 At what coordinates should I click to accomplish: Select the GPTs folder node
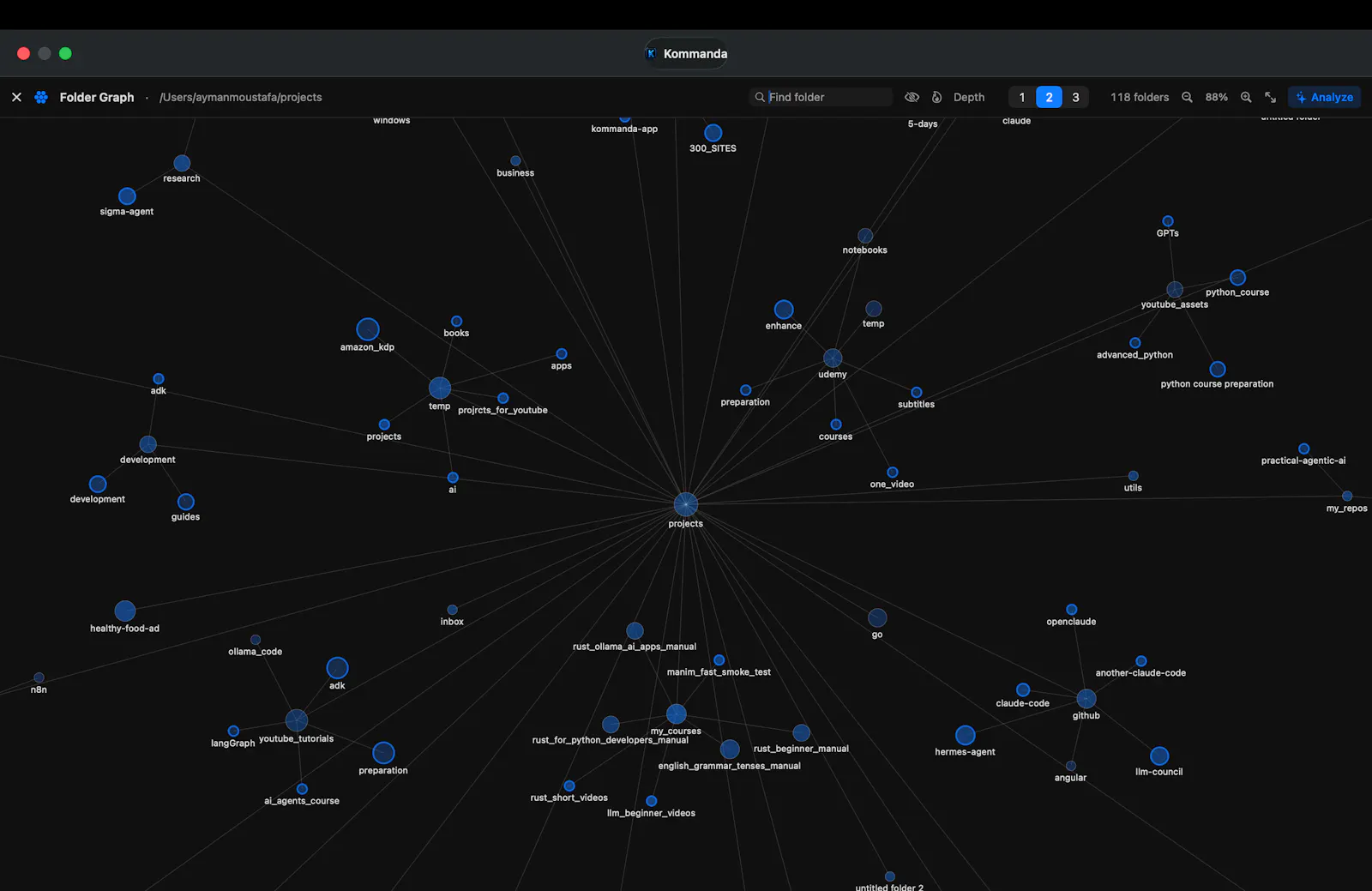point(1168,221)
